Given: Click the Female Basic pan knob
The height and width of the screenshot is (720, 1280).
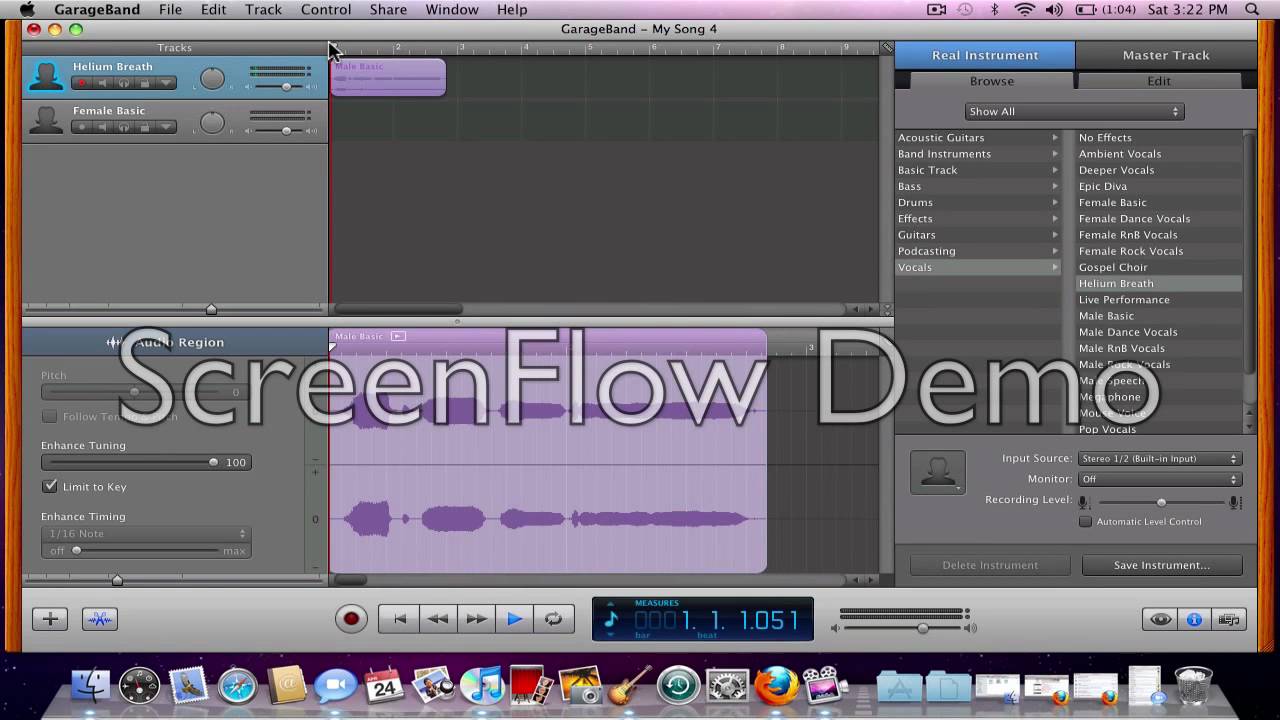Looking at the screenshot, I should [x=212, y=122].
